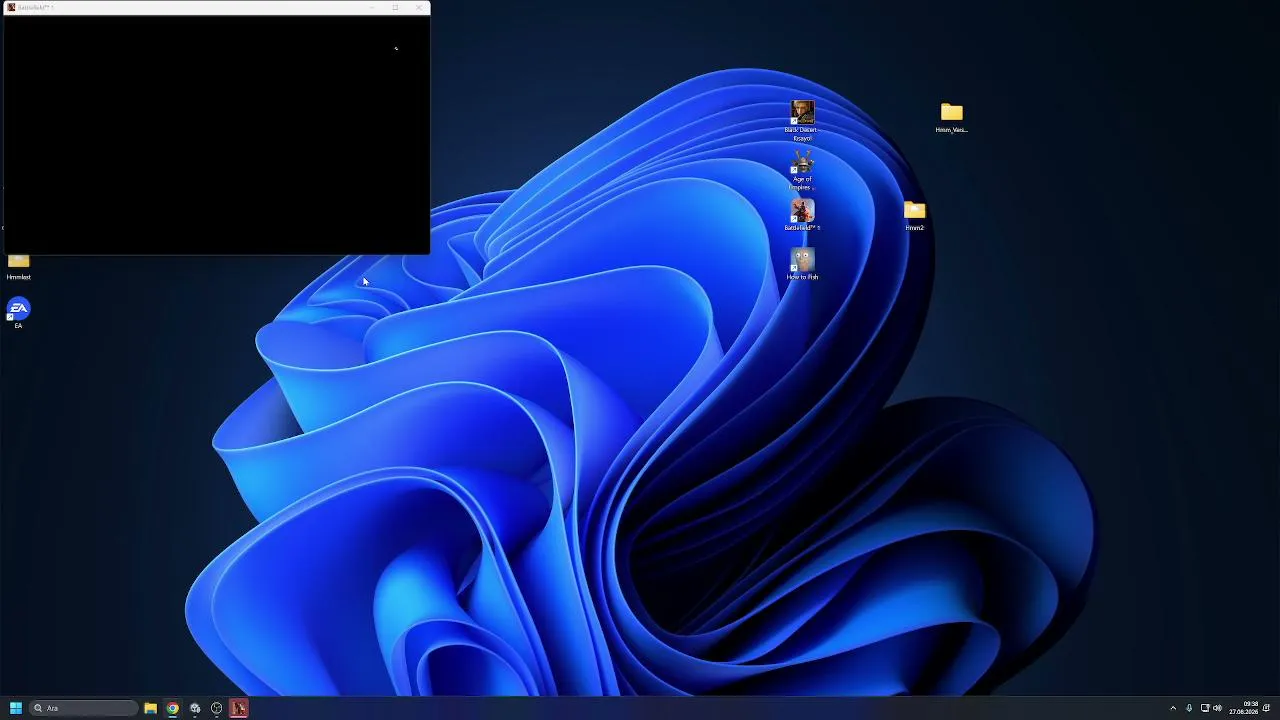Image resolution: width=1280 pixels, height=720 pixels.
Task: Select the Hmm2 folder on the desktop
Action: click(914, 215)
